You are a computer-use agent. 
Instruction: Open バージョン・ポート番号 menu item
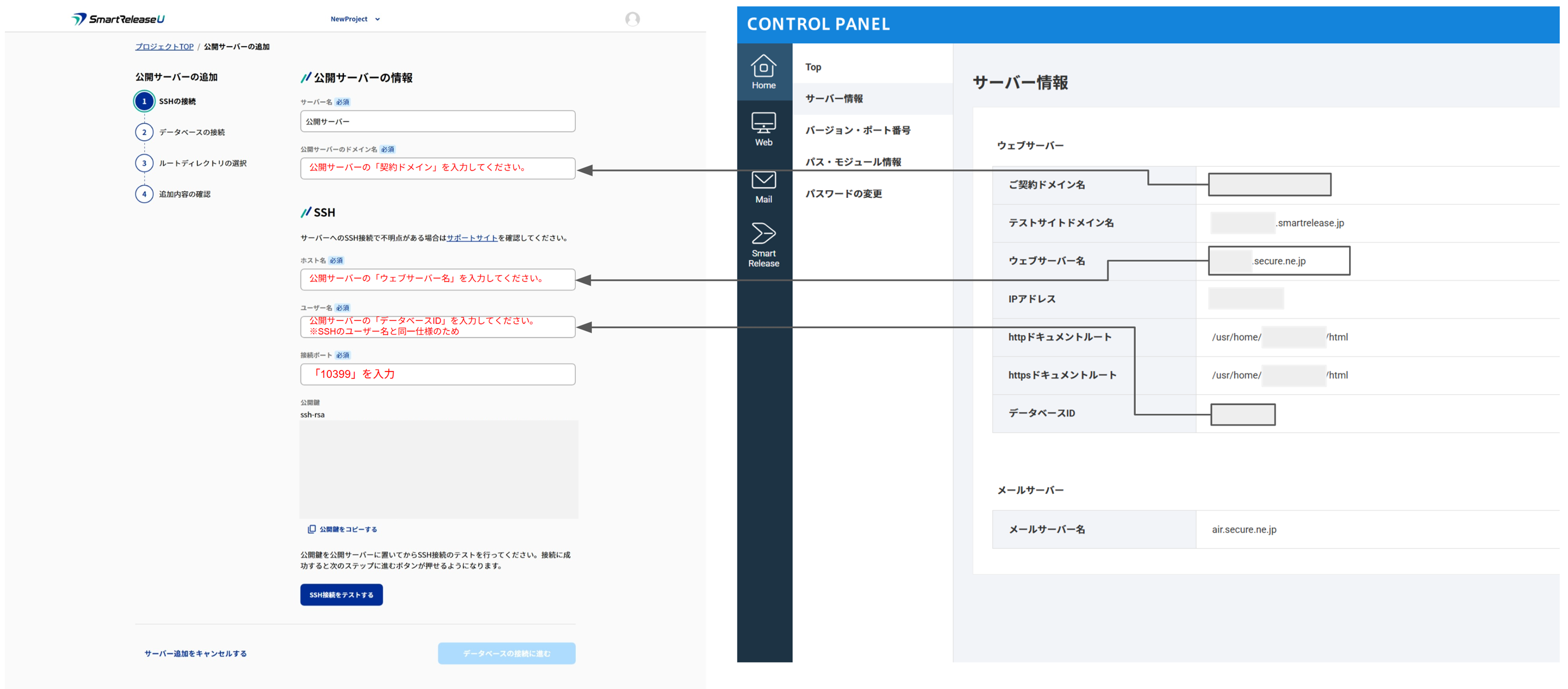click(857, 130)
